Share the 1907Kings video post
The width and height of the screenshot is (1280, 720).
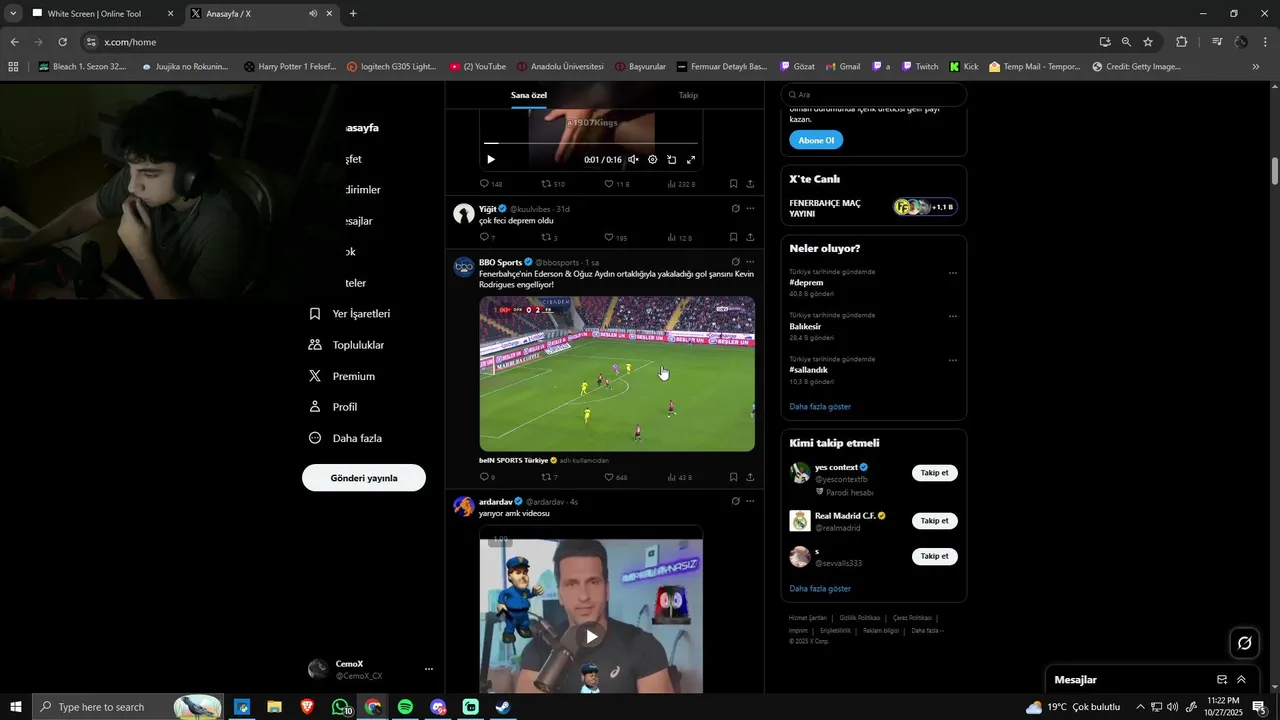tap(750, 184)
